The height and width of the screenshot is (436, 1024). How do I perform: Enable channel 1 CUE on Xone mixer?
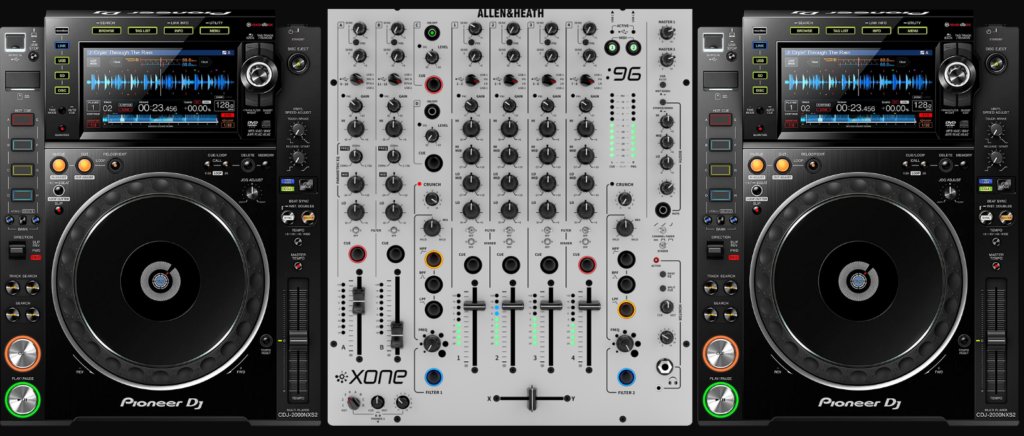click(x=472, y=265)
